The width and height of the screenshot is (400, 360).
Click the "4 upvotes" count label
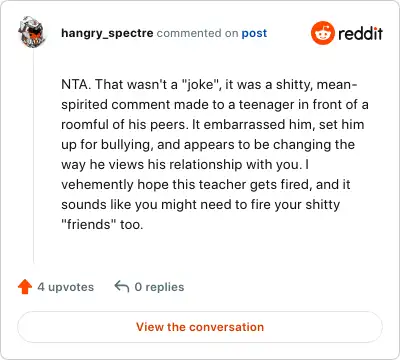(66, 287)
